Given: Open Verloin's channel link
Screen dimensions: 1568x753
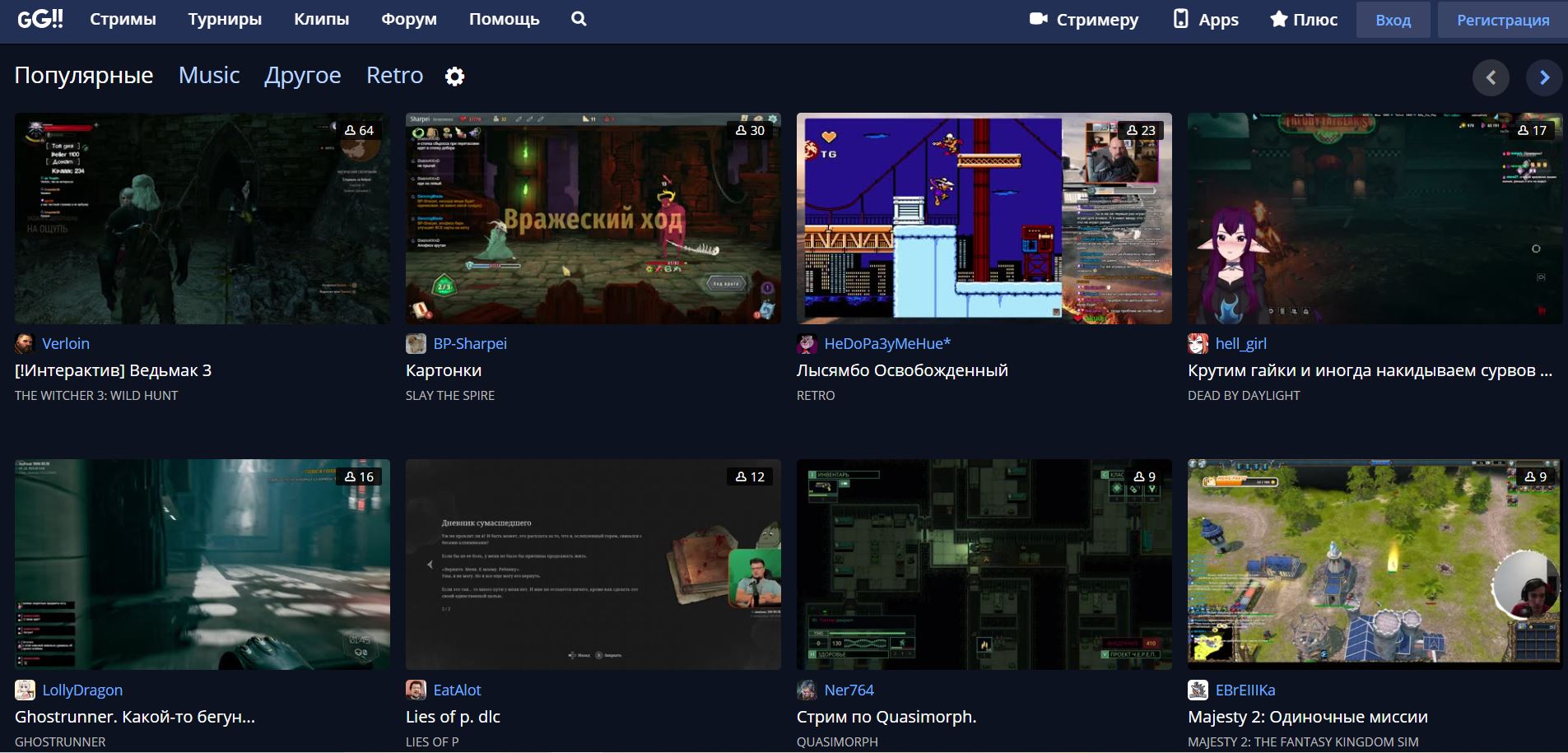Looking at the screenshot, I should 66,343.
